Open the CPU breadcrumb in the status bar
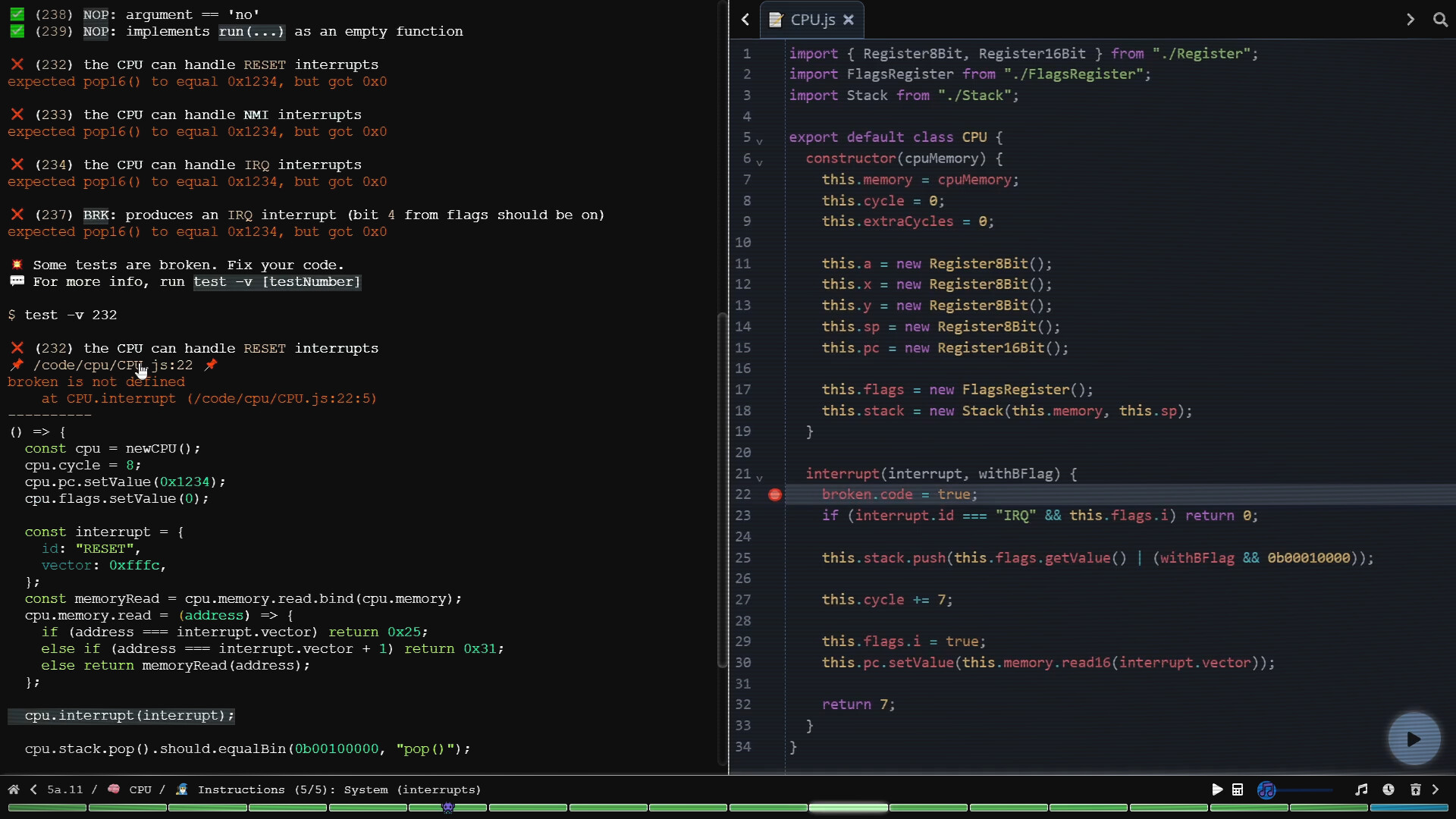Screen dimensions: 1456x819 point(140,789)
